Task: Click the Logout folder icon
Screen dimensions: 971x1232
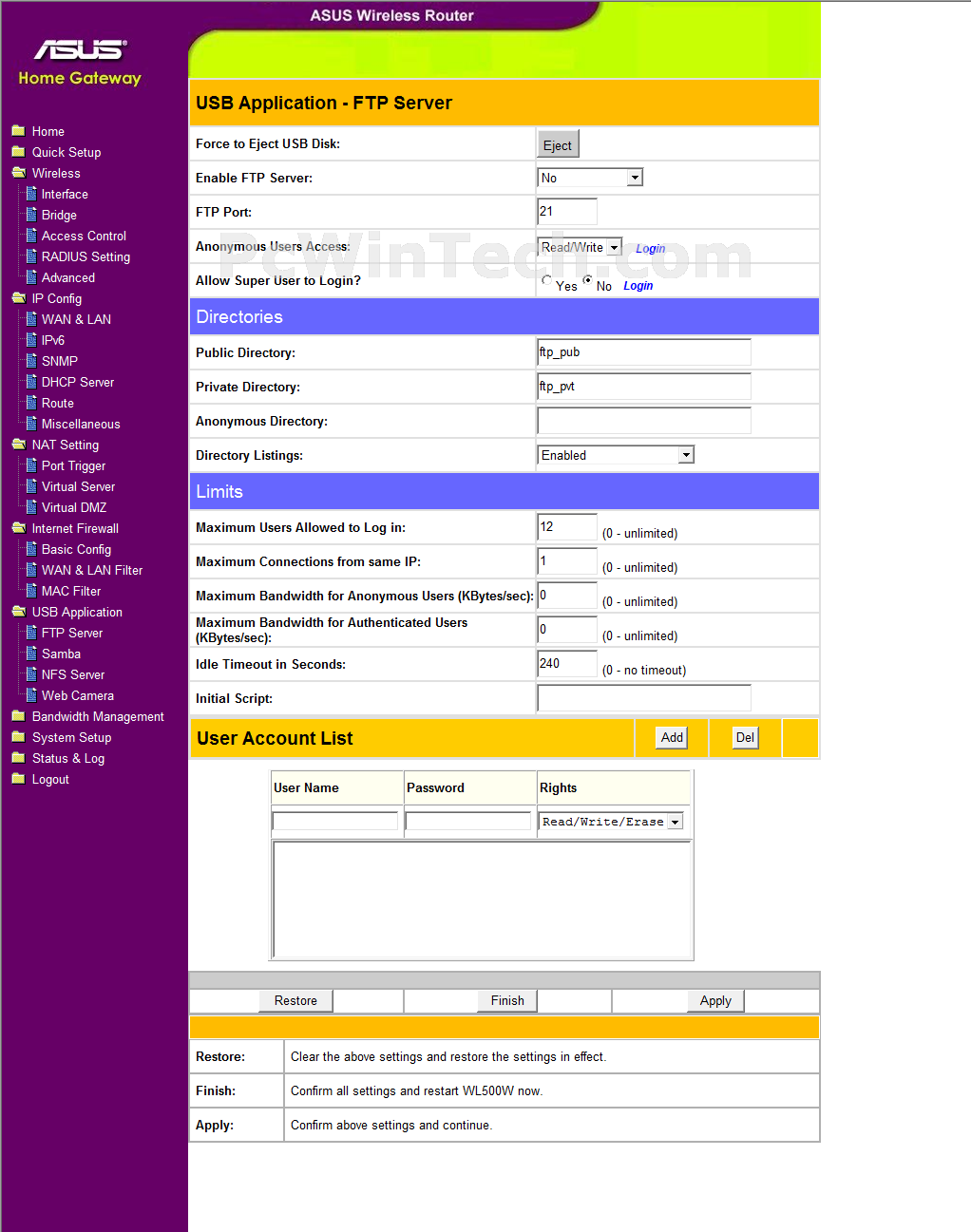Action: click(x=18, y=779)
